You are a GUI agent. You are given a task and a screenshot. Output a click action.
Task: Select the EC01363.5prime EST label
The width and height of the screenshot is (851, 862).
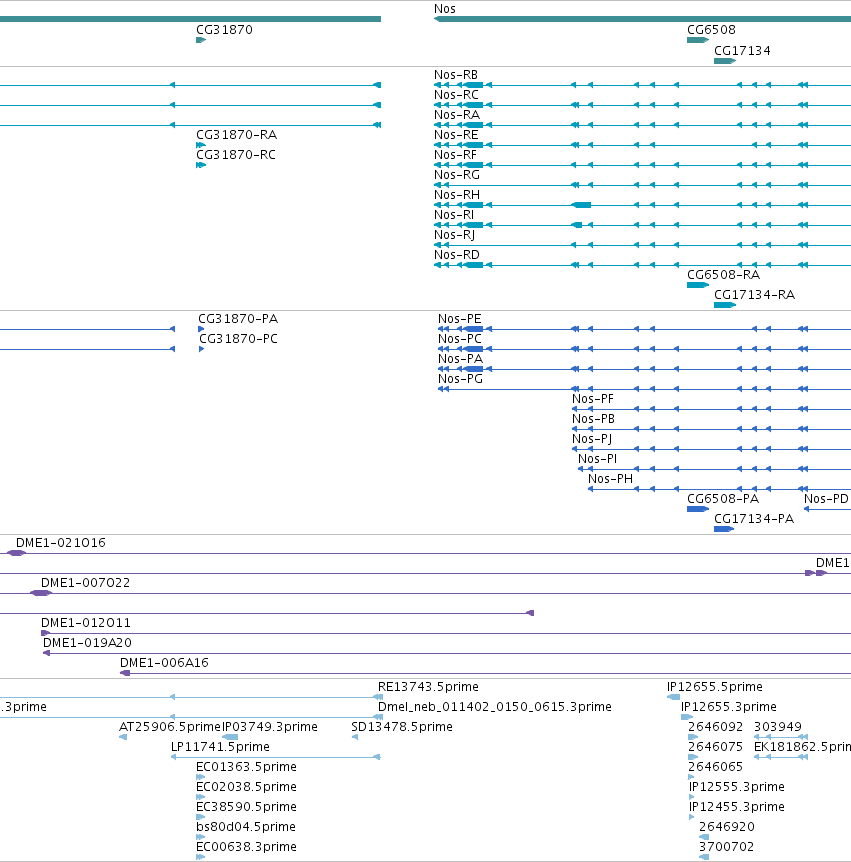(x=246, y=766)
